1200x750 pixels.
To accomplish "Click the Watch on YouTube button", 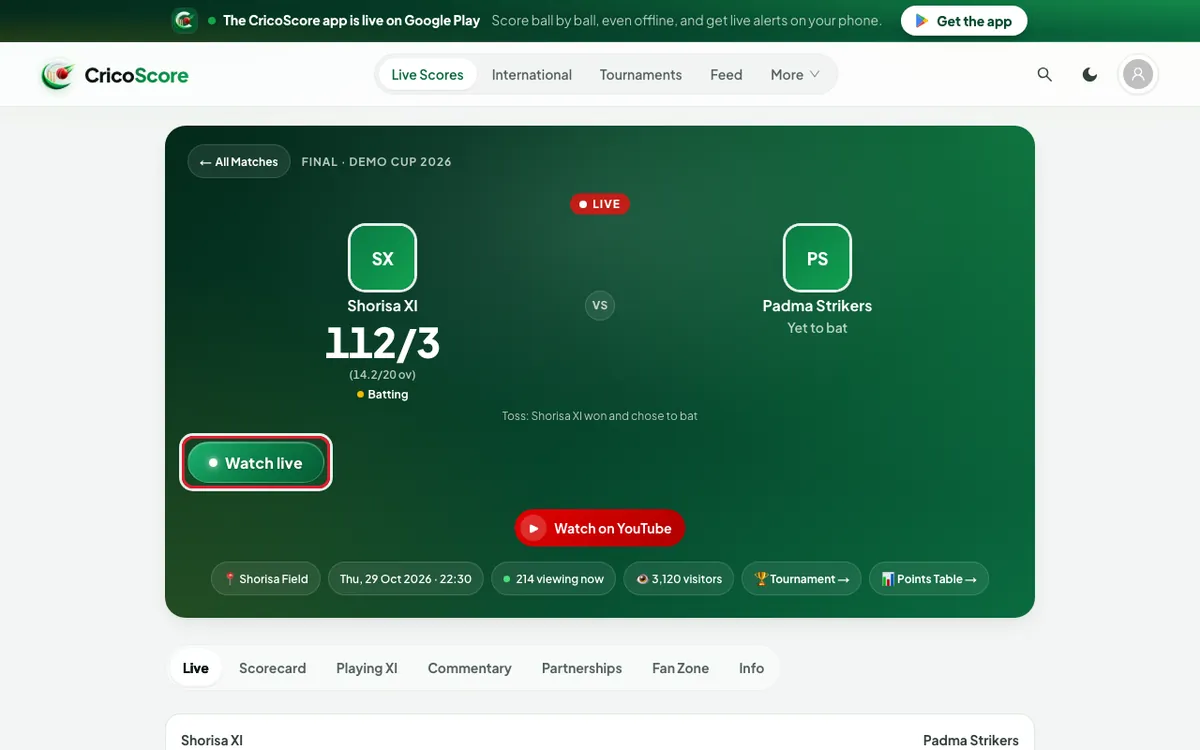I will [x=600, y=528].
